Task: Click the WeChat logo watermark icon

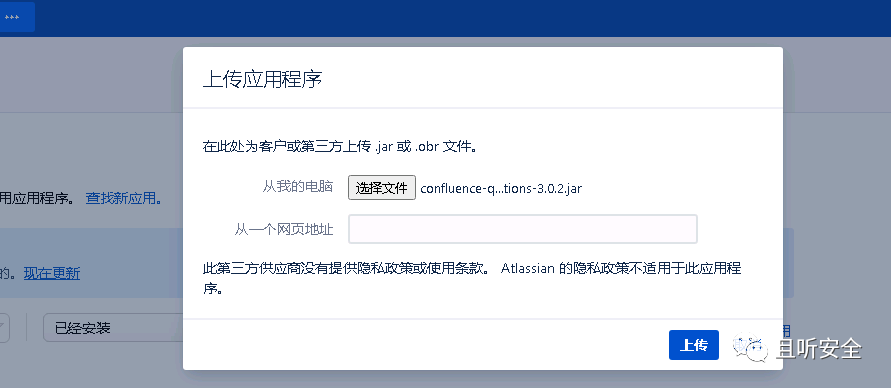Action: click(751, 346)
